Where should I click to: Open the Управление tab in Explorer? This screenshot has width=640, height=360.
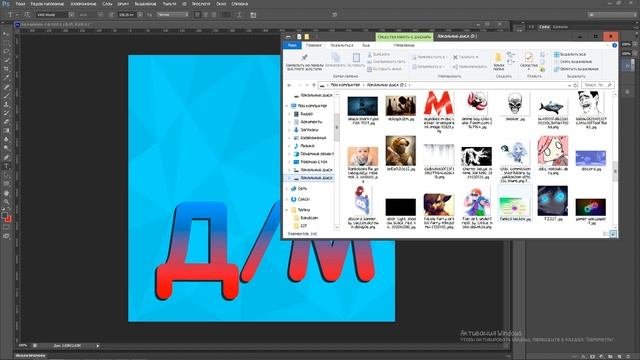click(404, 45)
